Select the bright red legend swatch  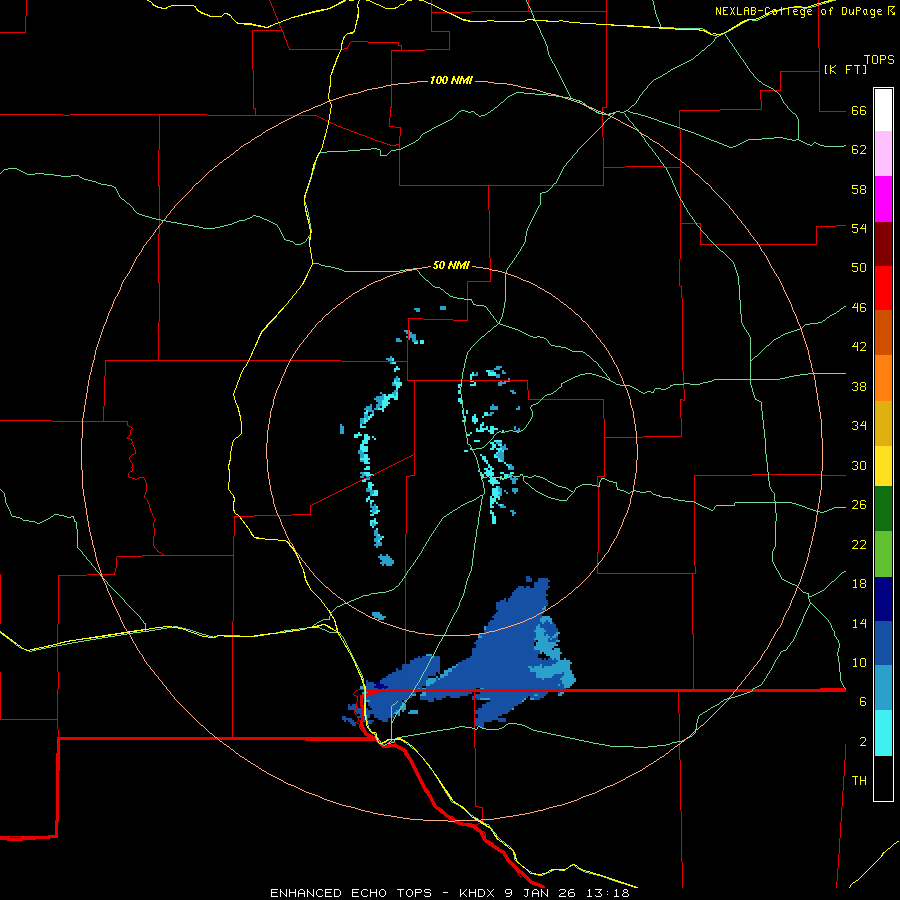pyautogui.click(x=883, y=288)
